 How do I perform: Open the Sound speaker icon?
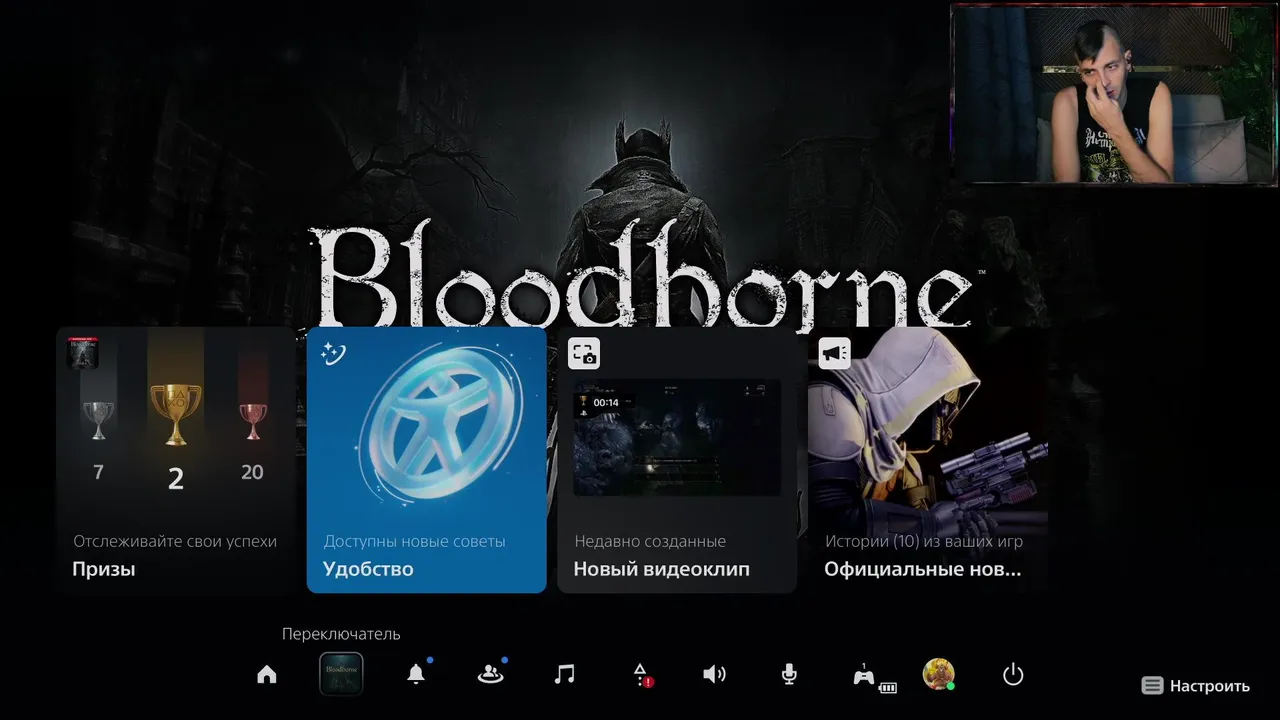click(x=714, y=675)
